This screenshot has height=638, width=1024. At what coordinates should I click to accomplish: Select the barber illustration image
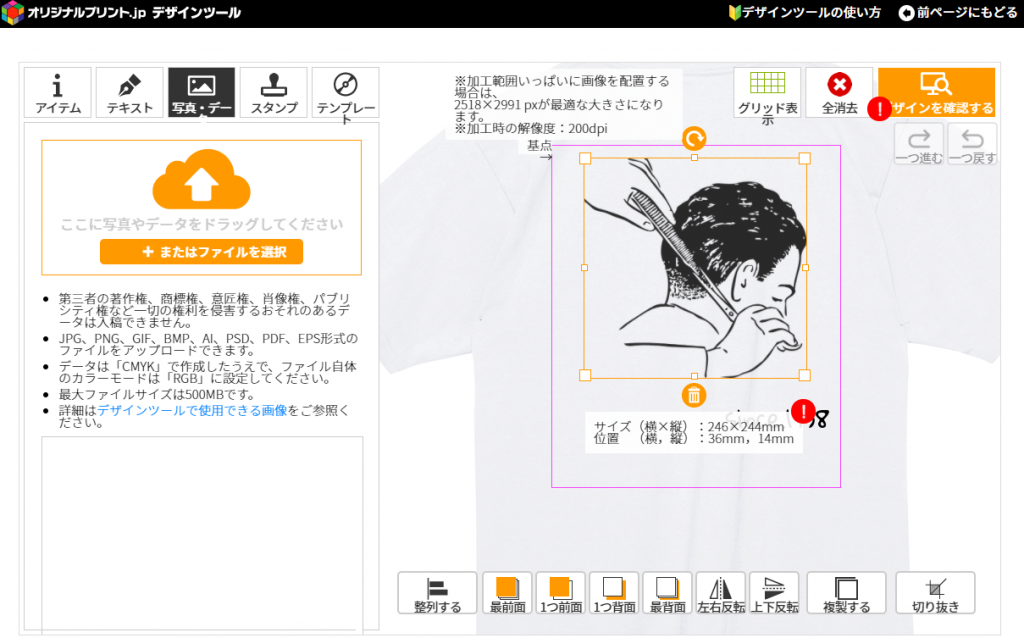[695, 267]
